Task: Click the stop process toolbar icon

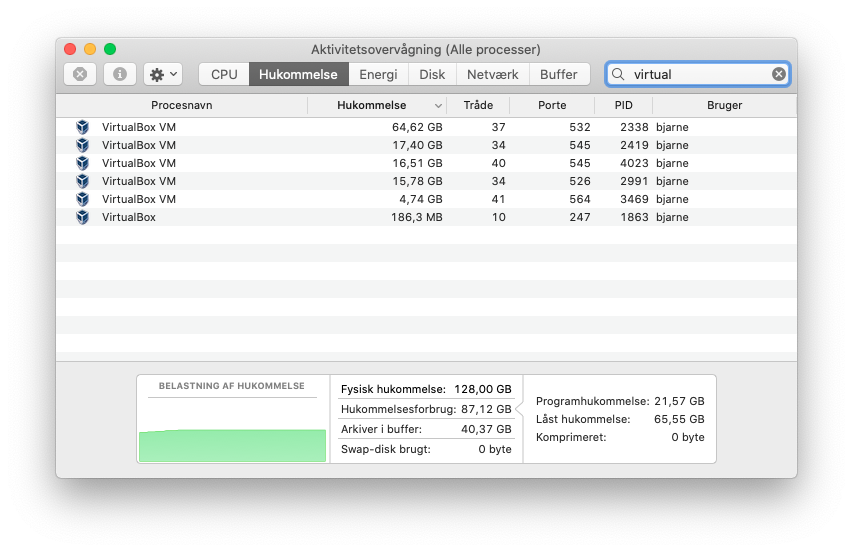Action: 80,74
